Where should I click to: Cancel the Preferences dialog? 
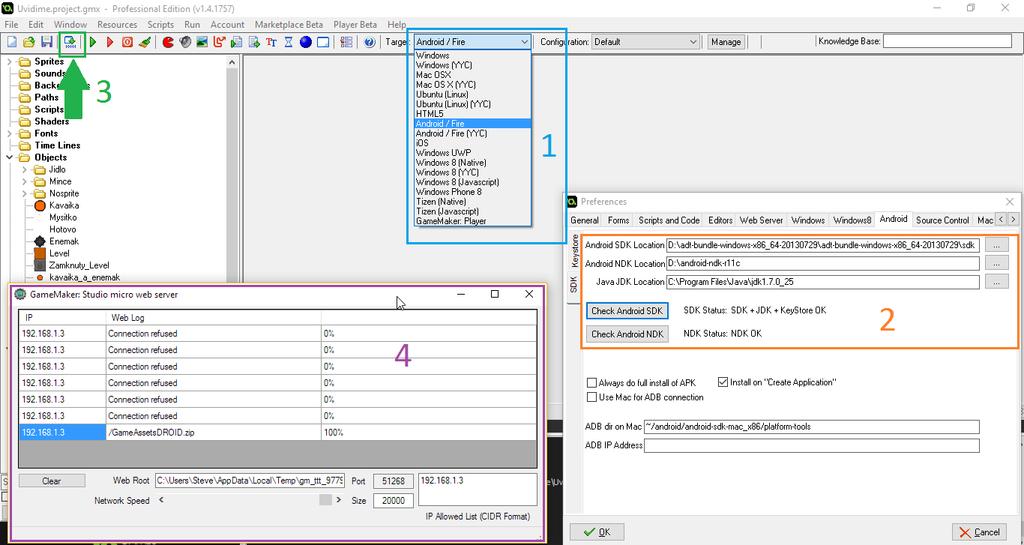click(x=979, y=532)
